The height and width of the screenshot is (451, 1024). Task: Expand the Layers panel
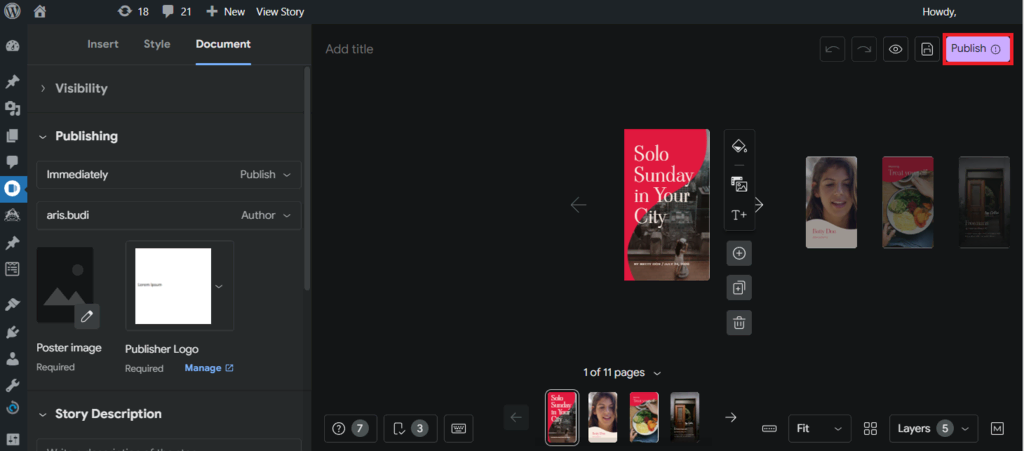[x=933, y=429]
